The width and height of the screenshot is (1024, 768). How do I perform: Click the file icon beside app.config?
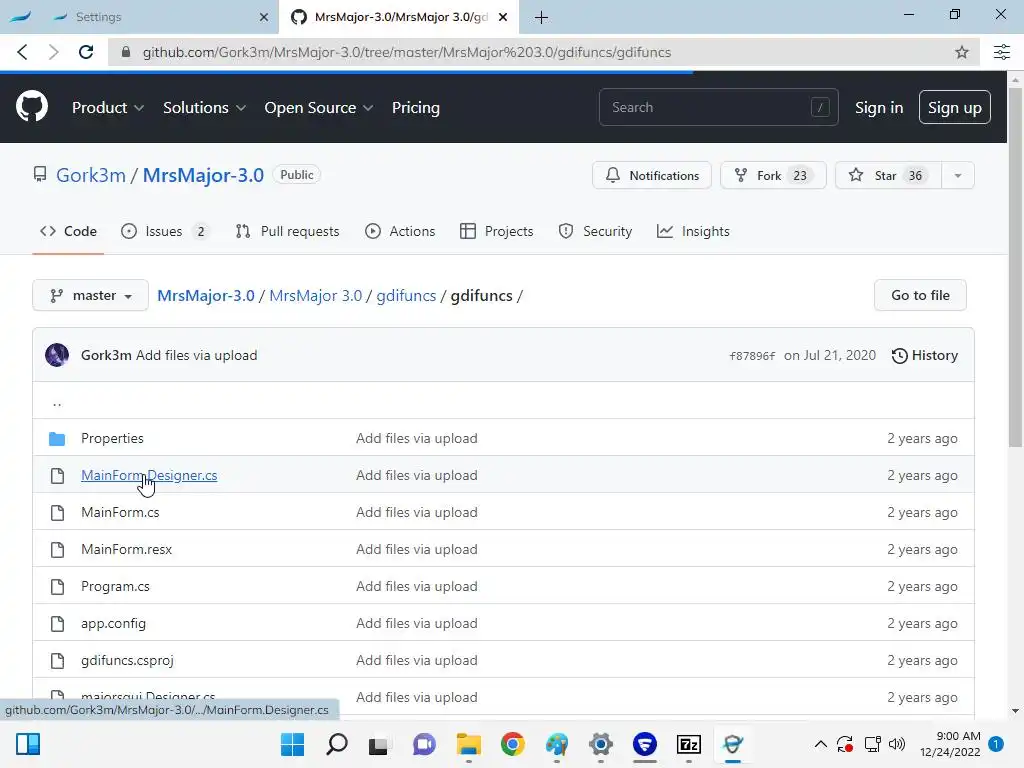pos(57,624)
